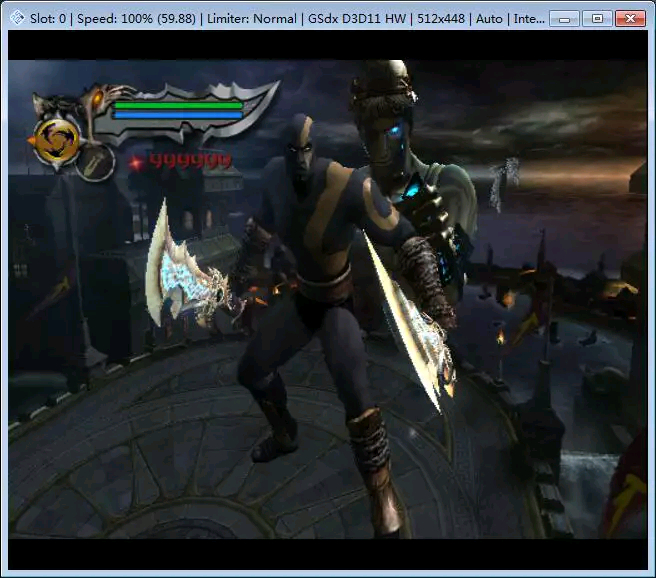Minimize the emulator window

click(564, 19)
